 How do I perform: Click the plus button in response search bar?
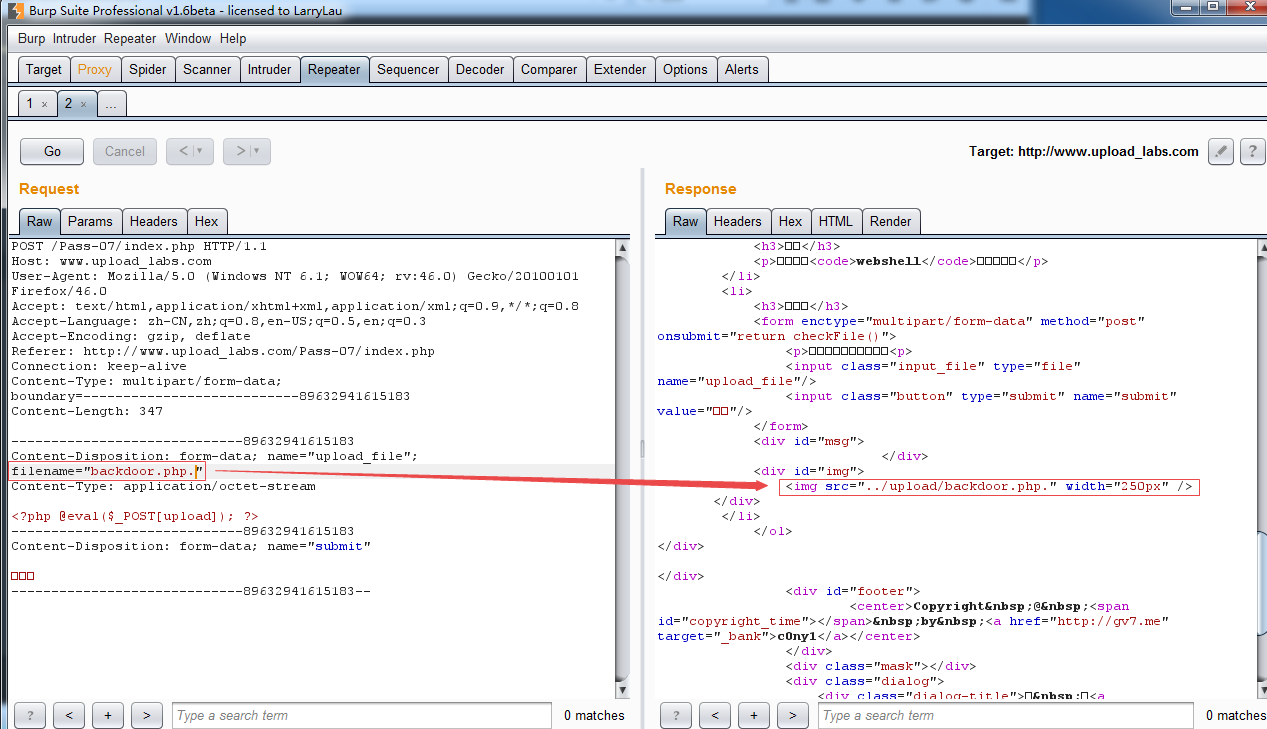click(753, 715)
